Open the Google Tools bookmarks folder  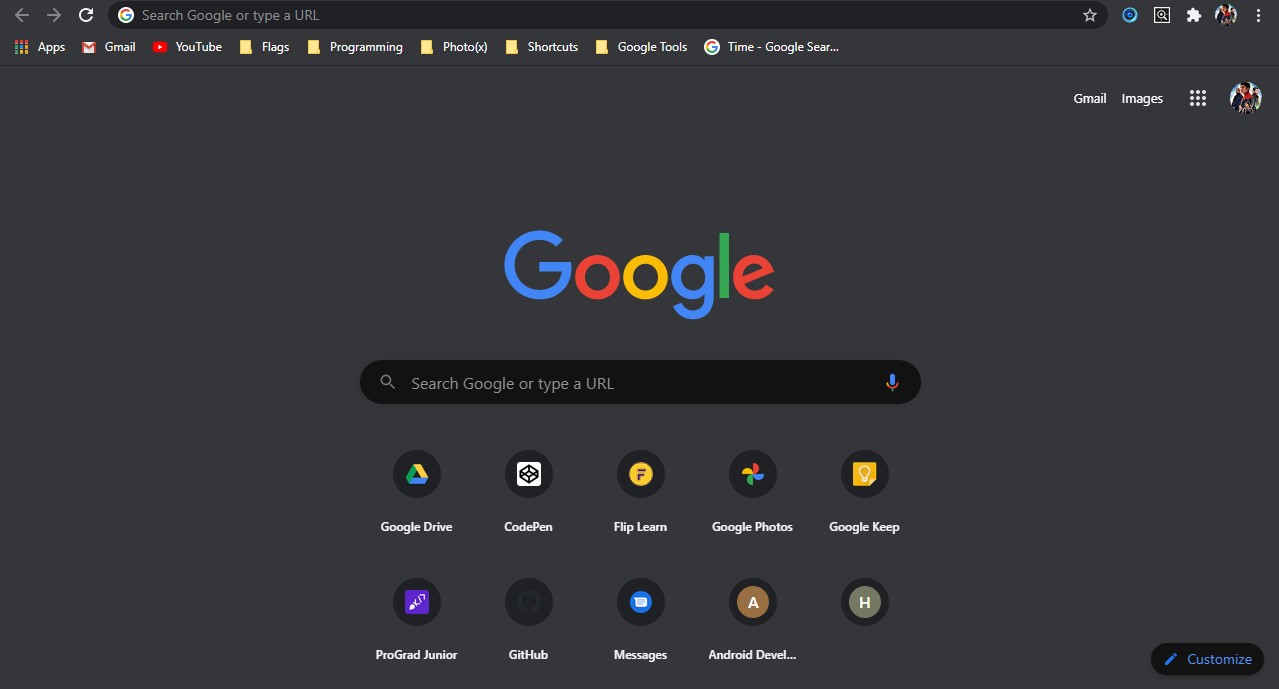(x=641, y=47)
